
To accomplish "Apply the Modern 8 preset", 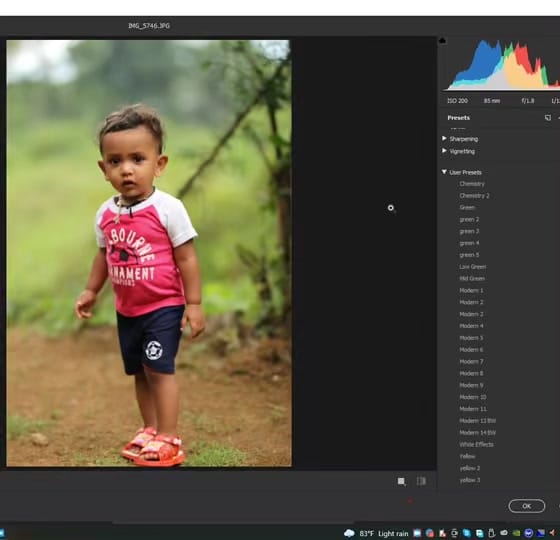I will pyautogui.click(x=471, y=373).
